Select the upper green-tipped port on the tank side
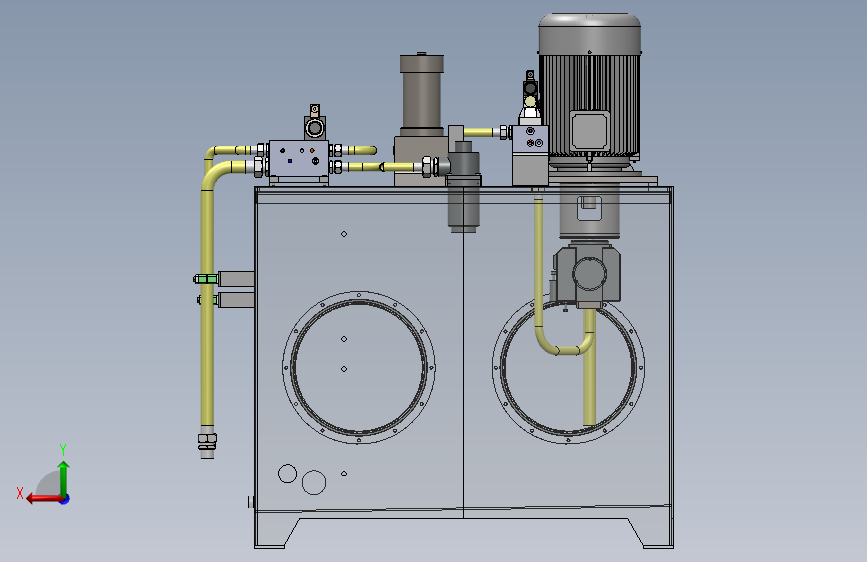Viewport: 867px width, 562px height. click(223, 279)
